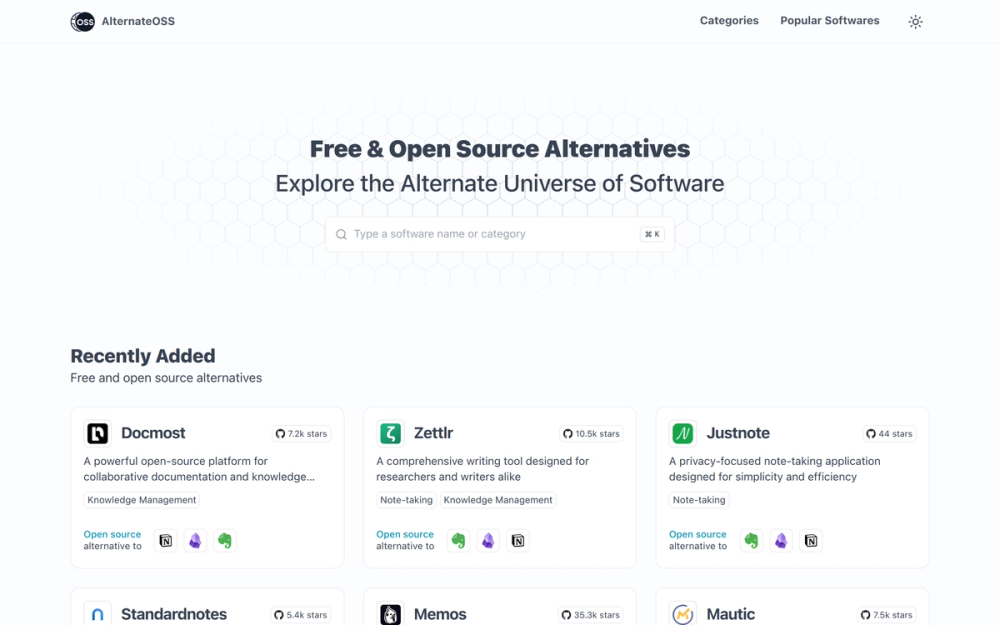Click the Obsidian icon on Justnote card

click(781, 541)
